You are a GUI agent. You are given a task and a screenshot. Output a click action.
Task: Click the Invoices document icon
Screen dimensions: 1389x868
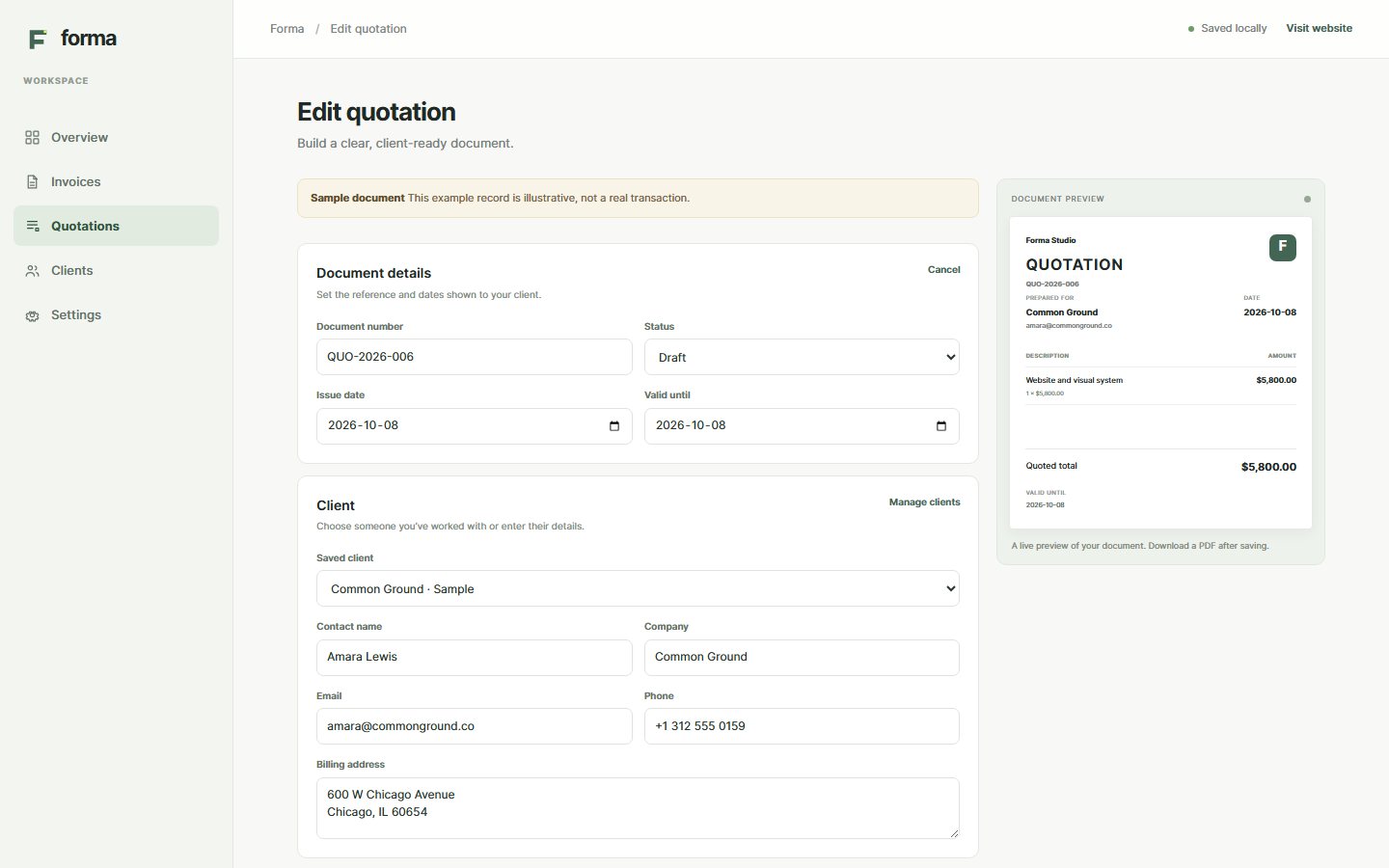pyautogui.click(x=32, y=182)
